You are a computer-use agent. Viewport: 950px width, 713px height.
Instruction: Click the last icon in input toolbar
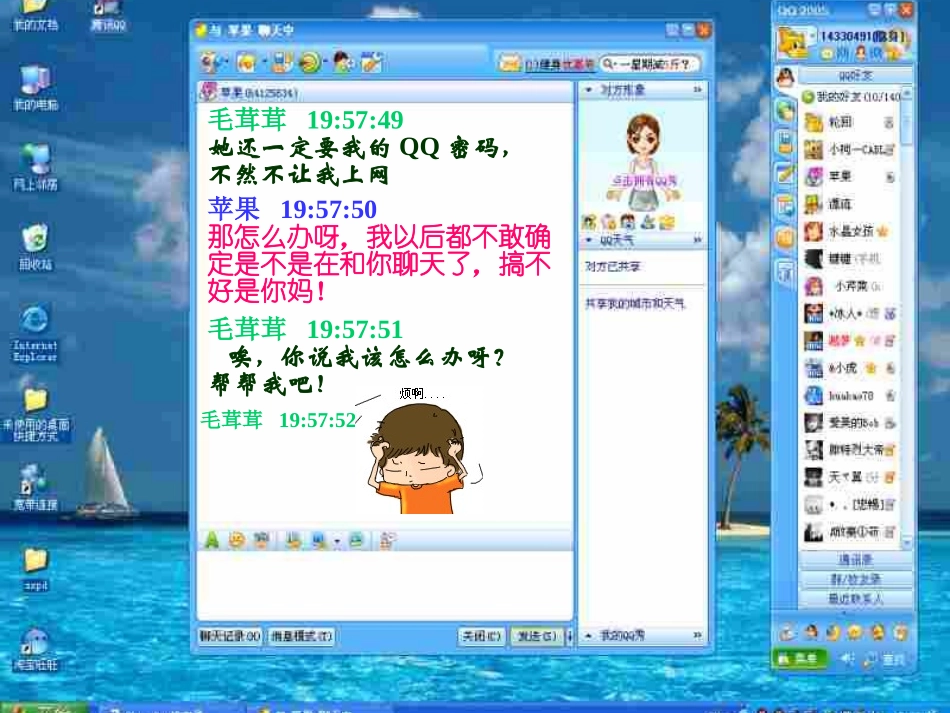(387, 540)
